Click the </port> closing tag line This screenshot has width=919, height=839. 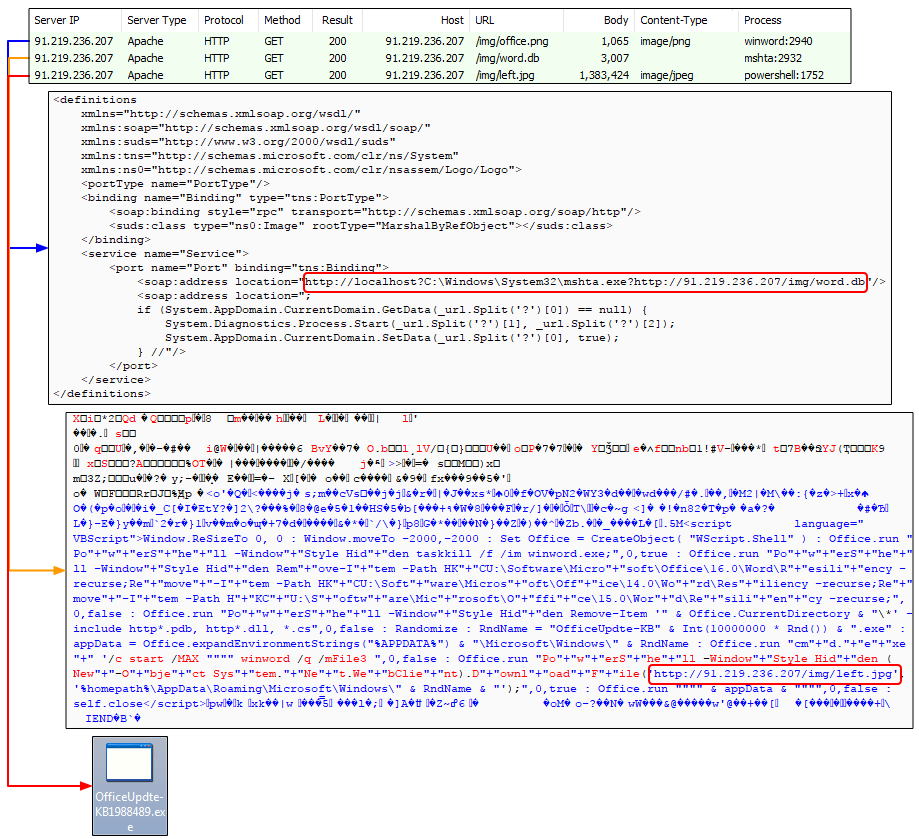134,366
